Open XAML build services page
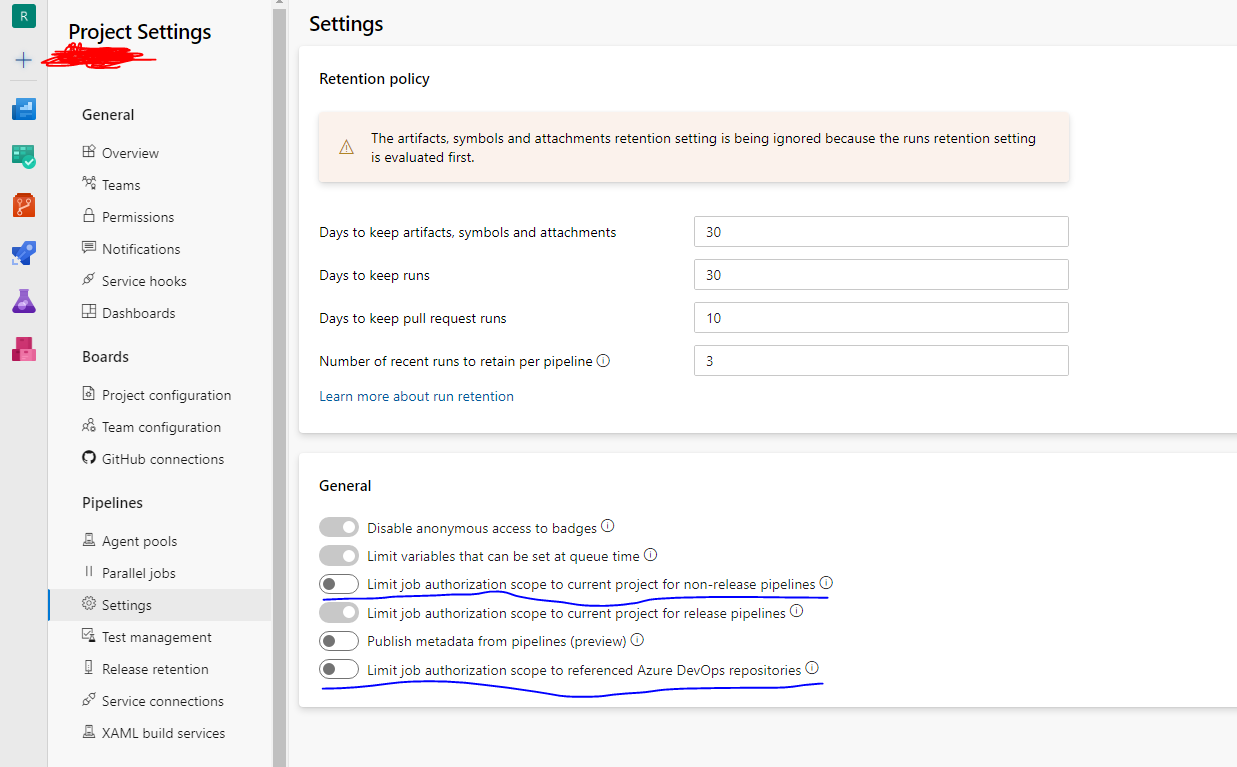 (x=163, y=733)
